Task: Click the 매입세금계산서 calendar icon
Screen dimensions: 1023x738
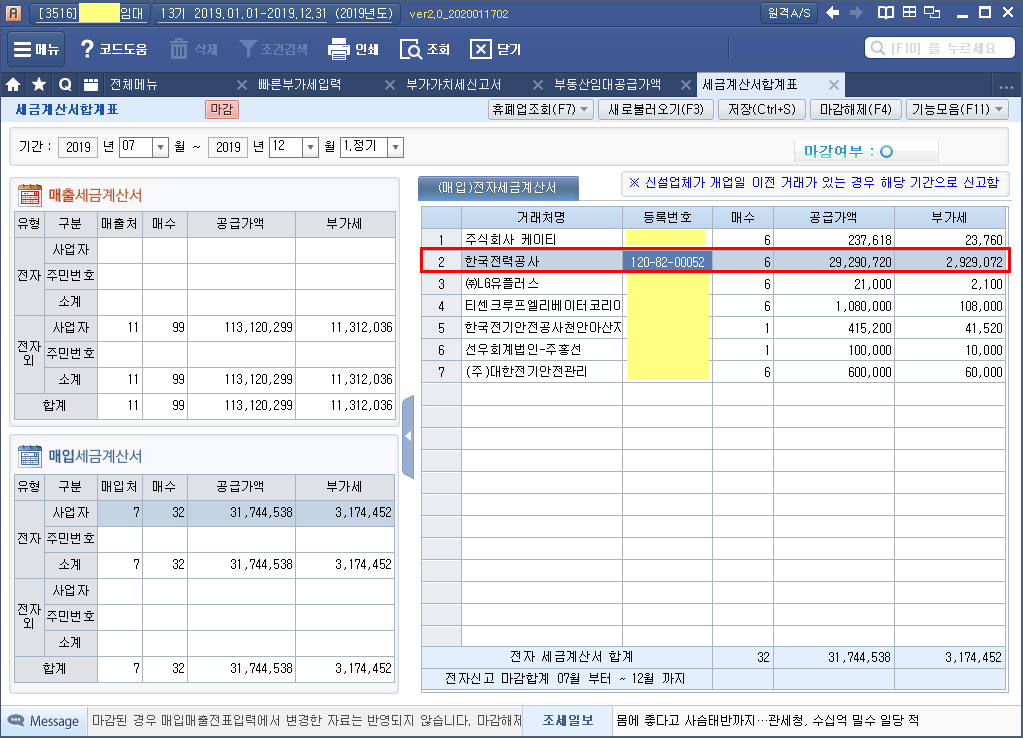Action: 29,456
